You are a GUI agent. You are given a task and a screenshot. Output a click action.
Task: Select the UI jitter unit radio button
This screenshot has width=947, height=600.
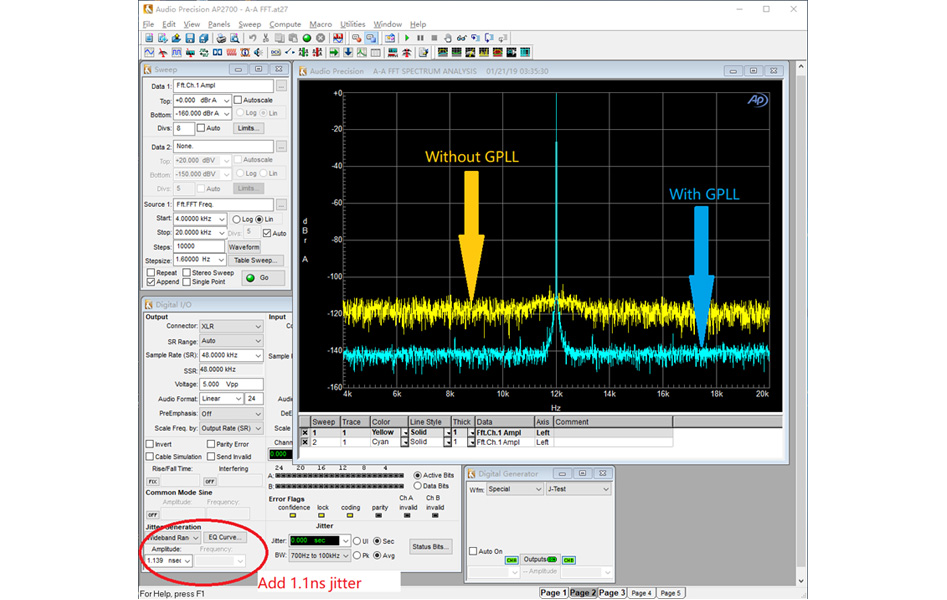pos(357,541)
